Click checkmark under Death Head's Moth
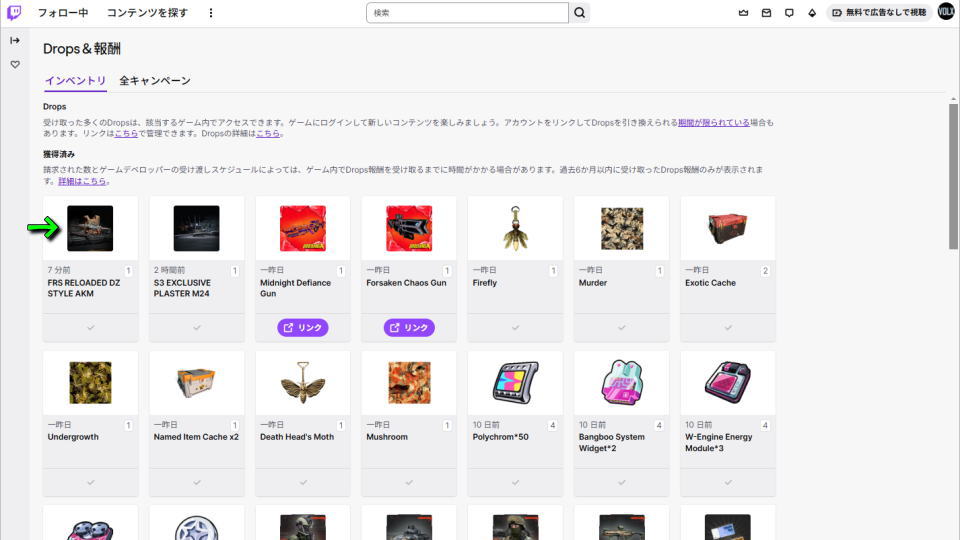The width and height of the screenshot is (960, 540). coord(303,482)
